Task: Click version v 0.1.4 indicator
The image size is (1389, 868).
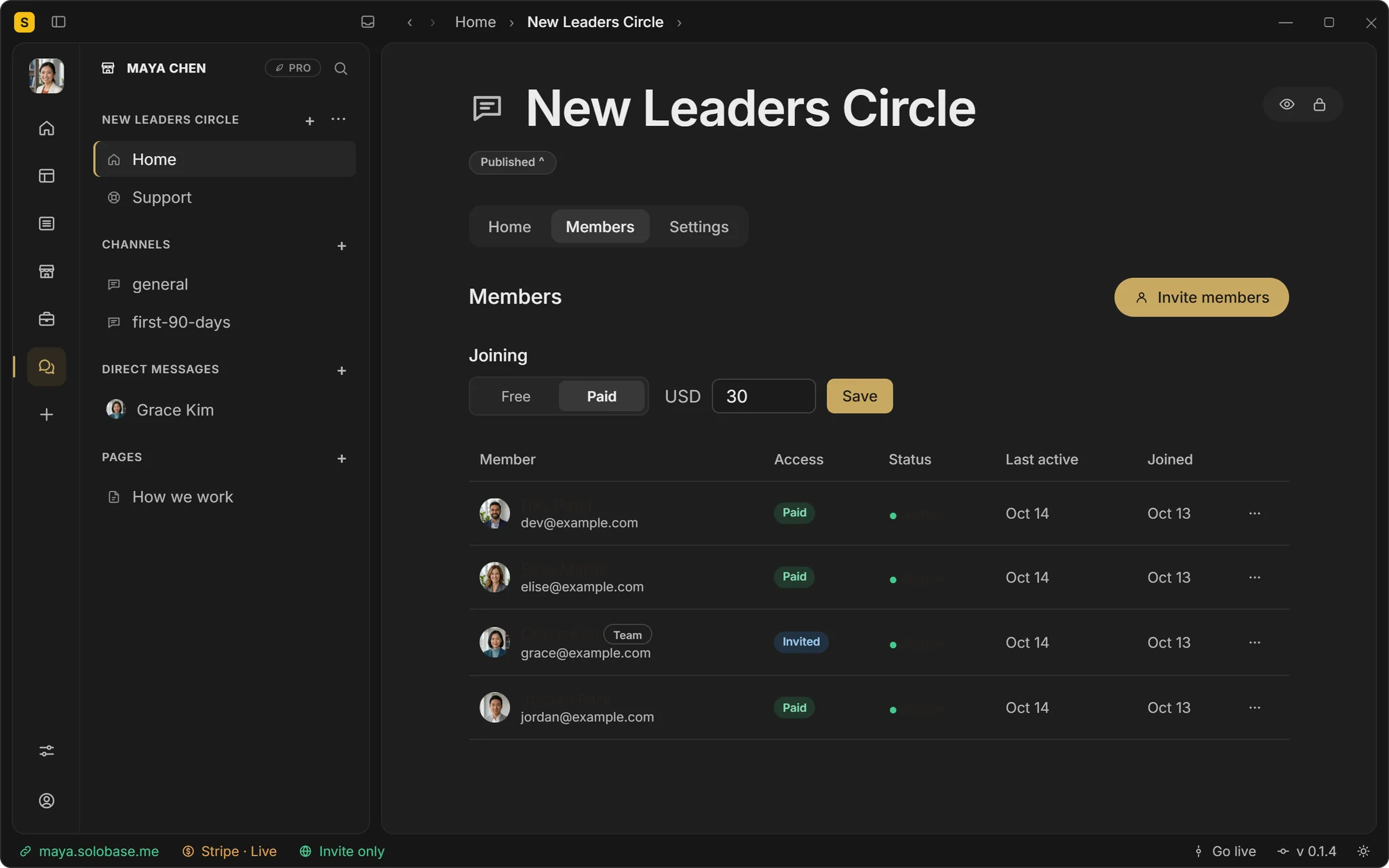Action: [x=1307, y=851]
